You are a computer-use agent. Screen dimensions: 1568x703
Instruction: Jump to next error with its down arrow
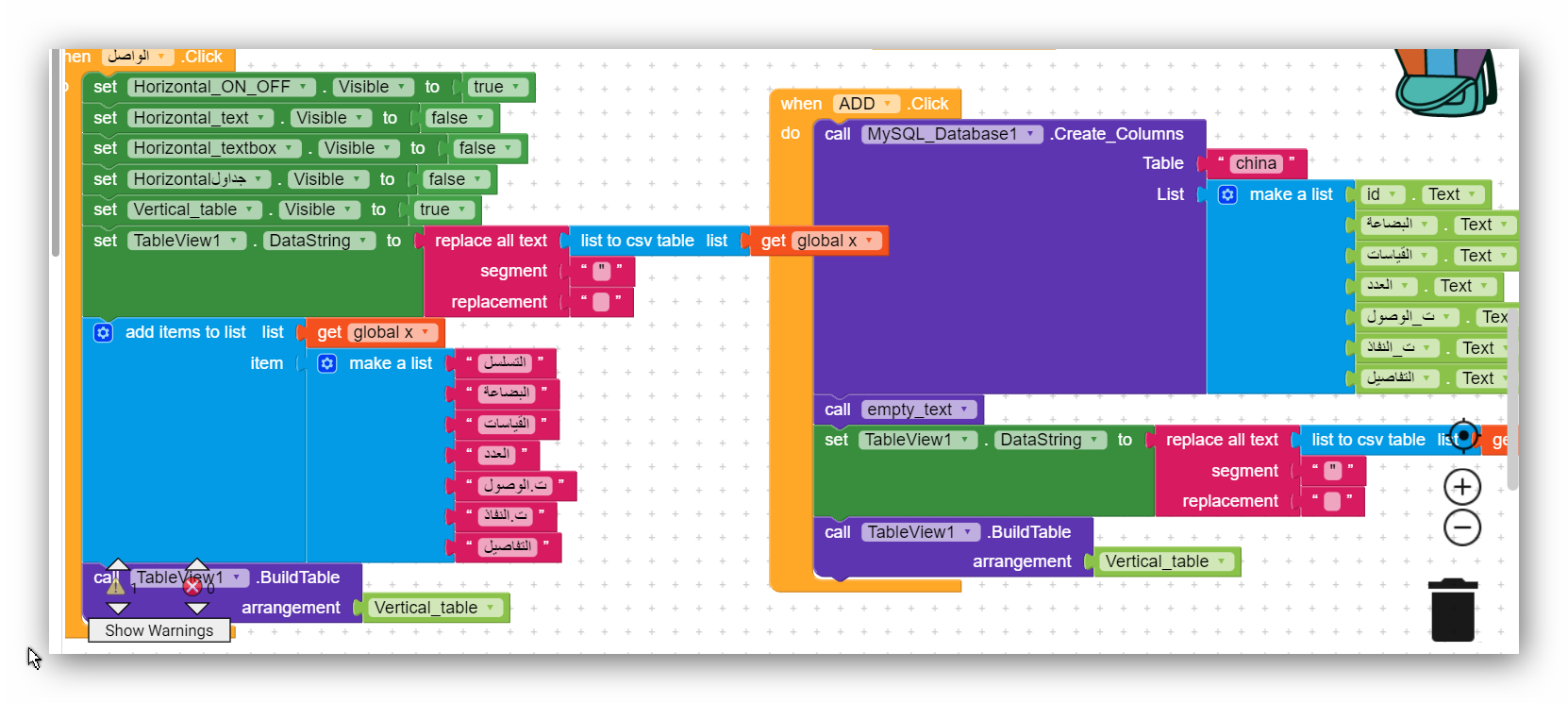196,609
